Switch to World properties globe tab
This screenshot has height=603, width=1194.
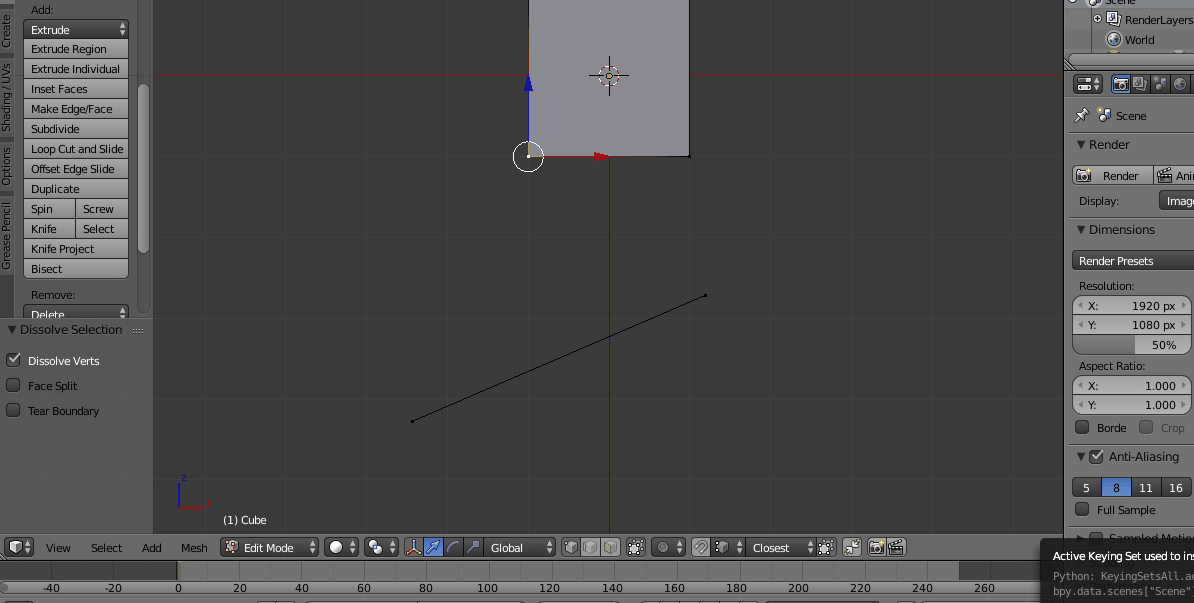(x=1180, y=84)
